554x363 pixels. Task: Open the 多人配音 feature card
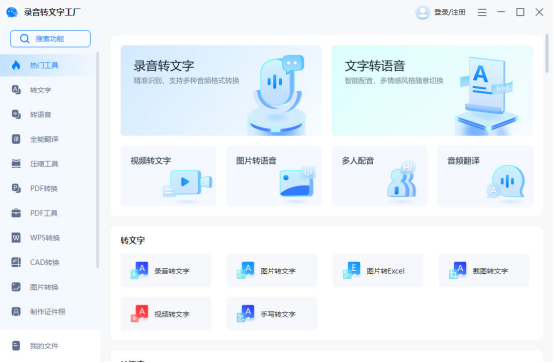point(379,176)
